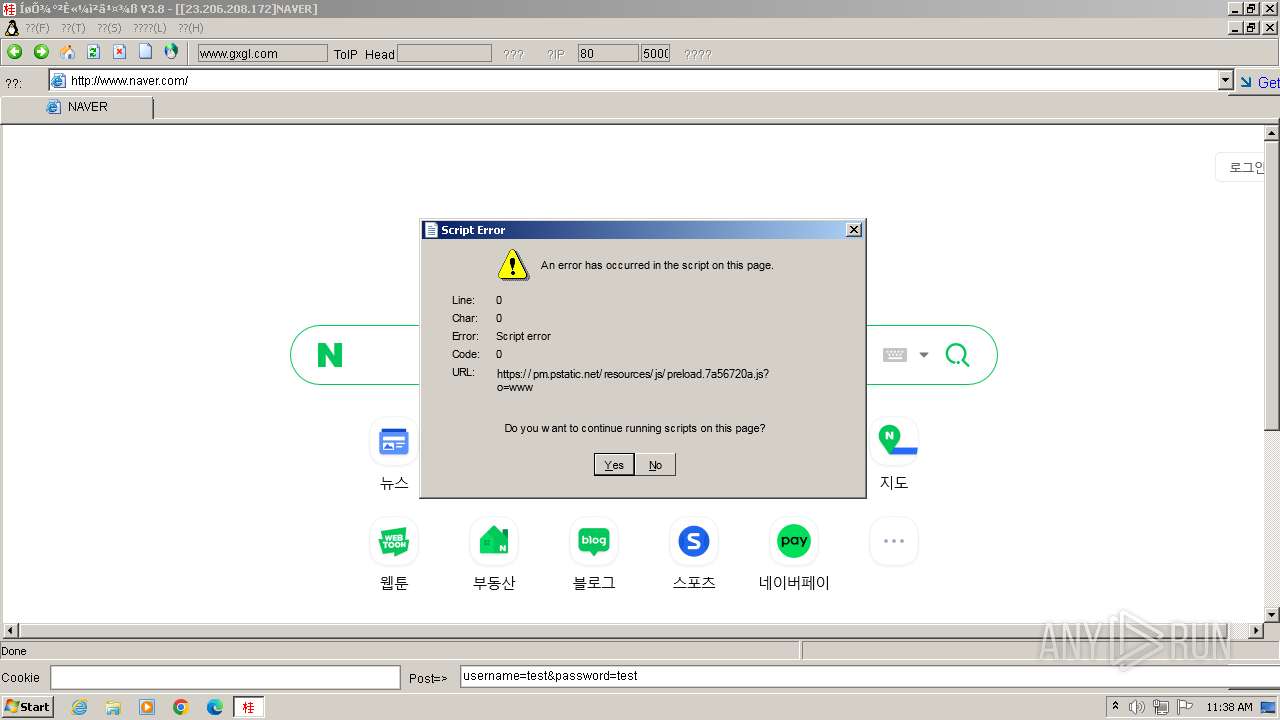The width and height of the screenshot is (1280, 720).
Task: Click the Post data input field
Action: pos(869,676)
